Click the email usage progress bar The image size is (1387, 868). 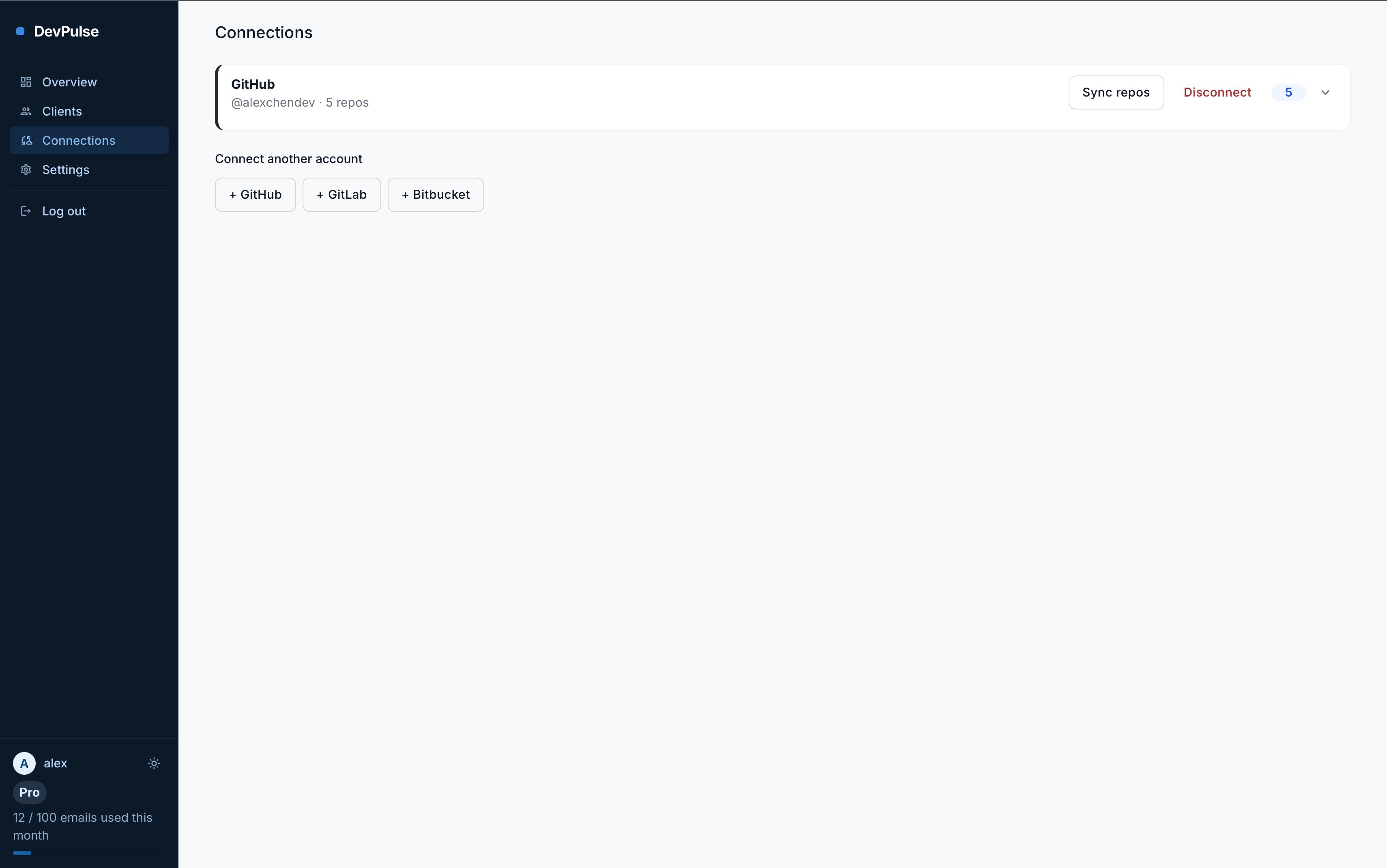tap(89, 853)
